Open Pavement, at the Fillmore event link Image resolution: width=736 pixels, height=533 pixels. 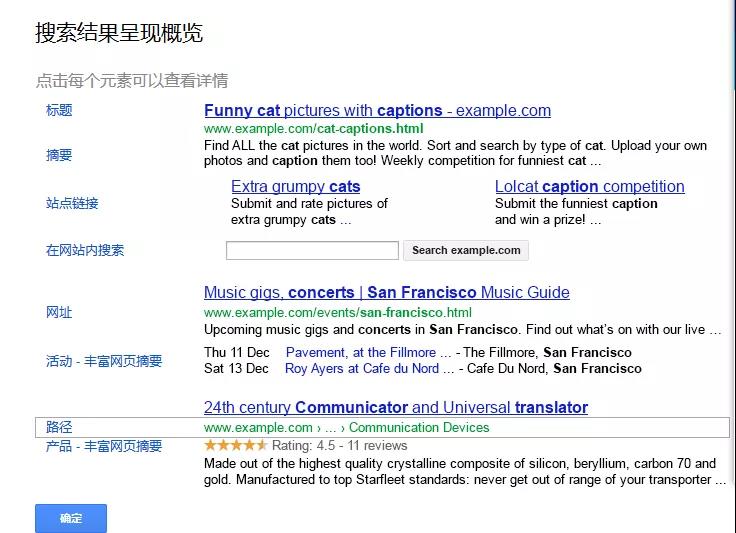coord(368,352)
